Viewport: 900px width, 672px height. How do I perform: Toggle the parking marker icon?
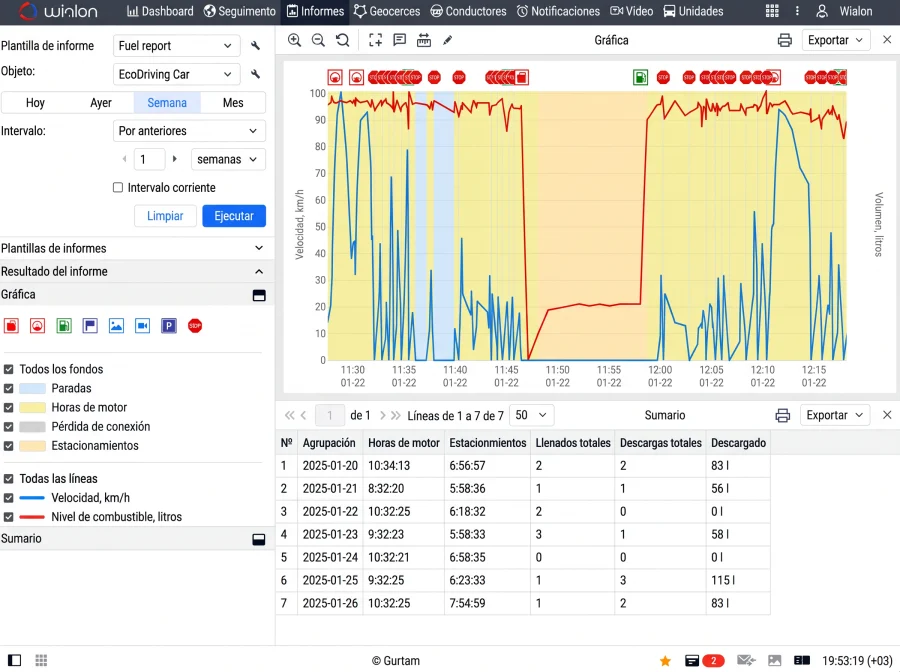click(169, 326)
